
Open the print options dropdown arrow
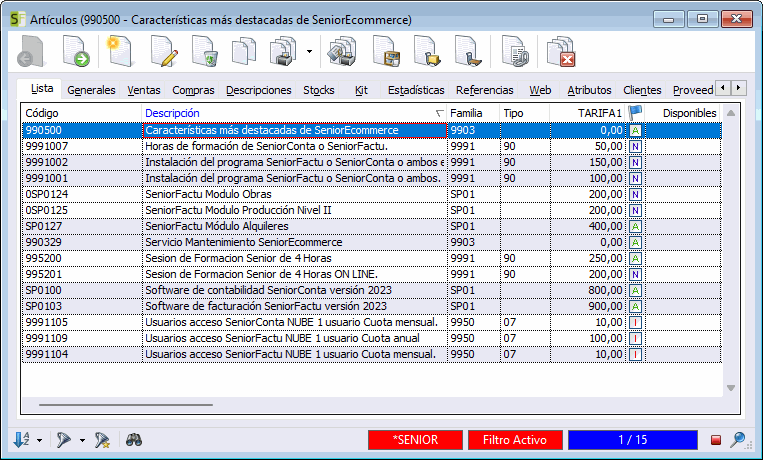(x=309, y=51)
